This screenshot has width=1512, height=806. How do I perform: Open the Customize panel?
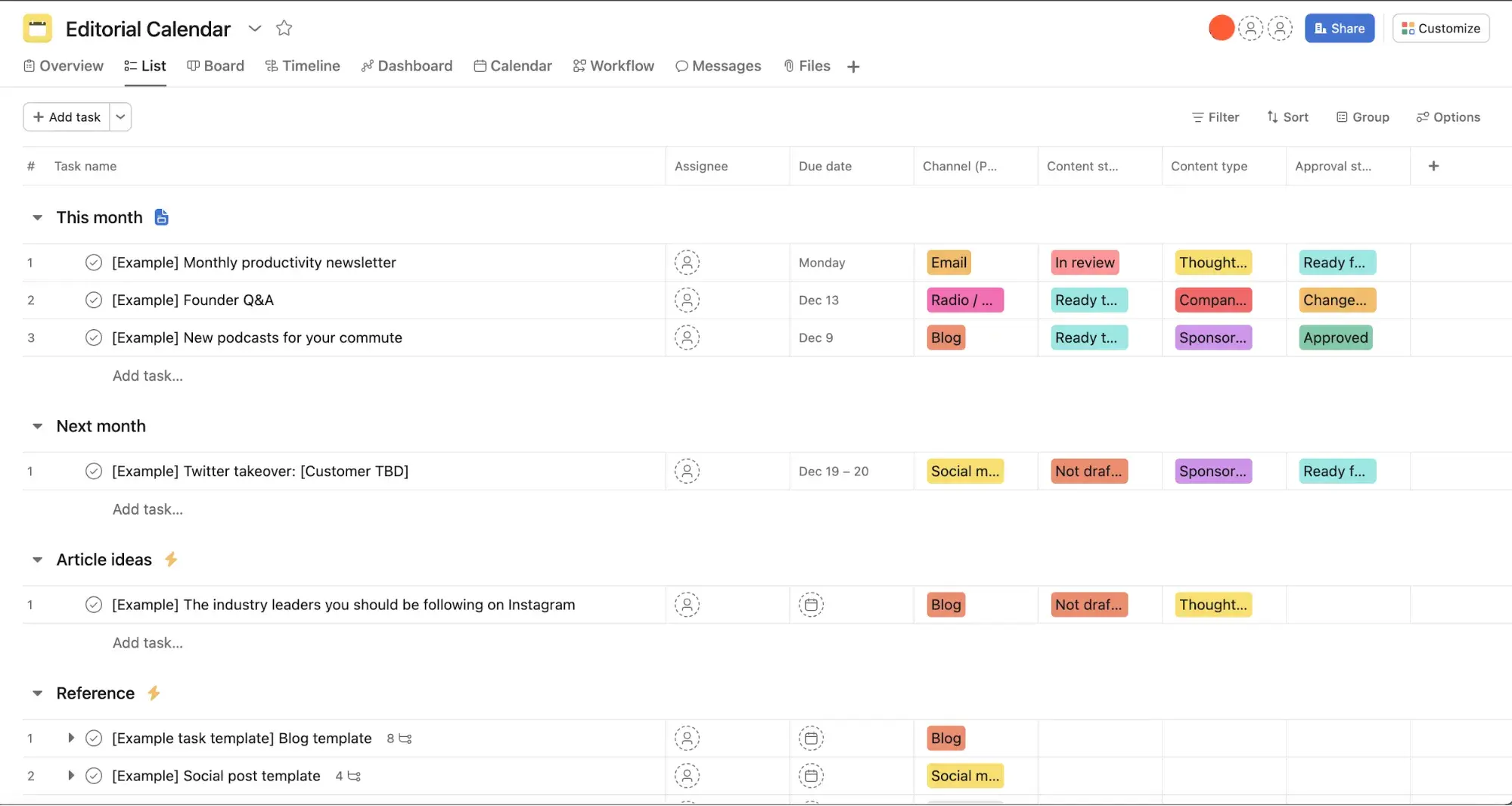click(x=1440, y=28)
